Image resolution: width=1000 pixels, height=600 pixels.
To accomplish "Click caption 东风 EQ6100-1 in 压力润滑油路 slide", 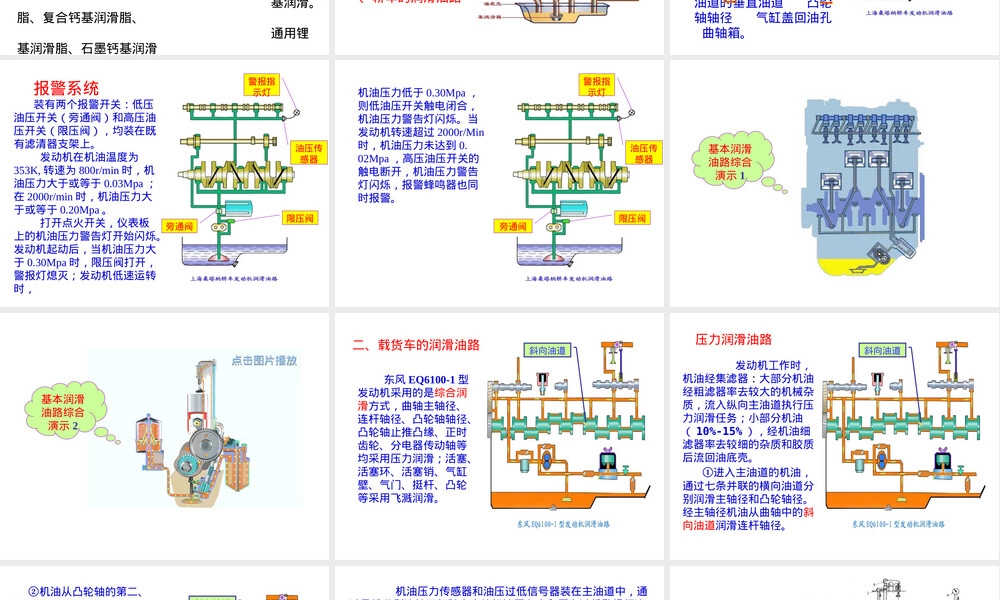I will coord(899,524).
